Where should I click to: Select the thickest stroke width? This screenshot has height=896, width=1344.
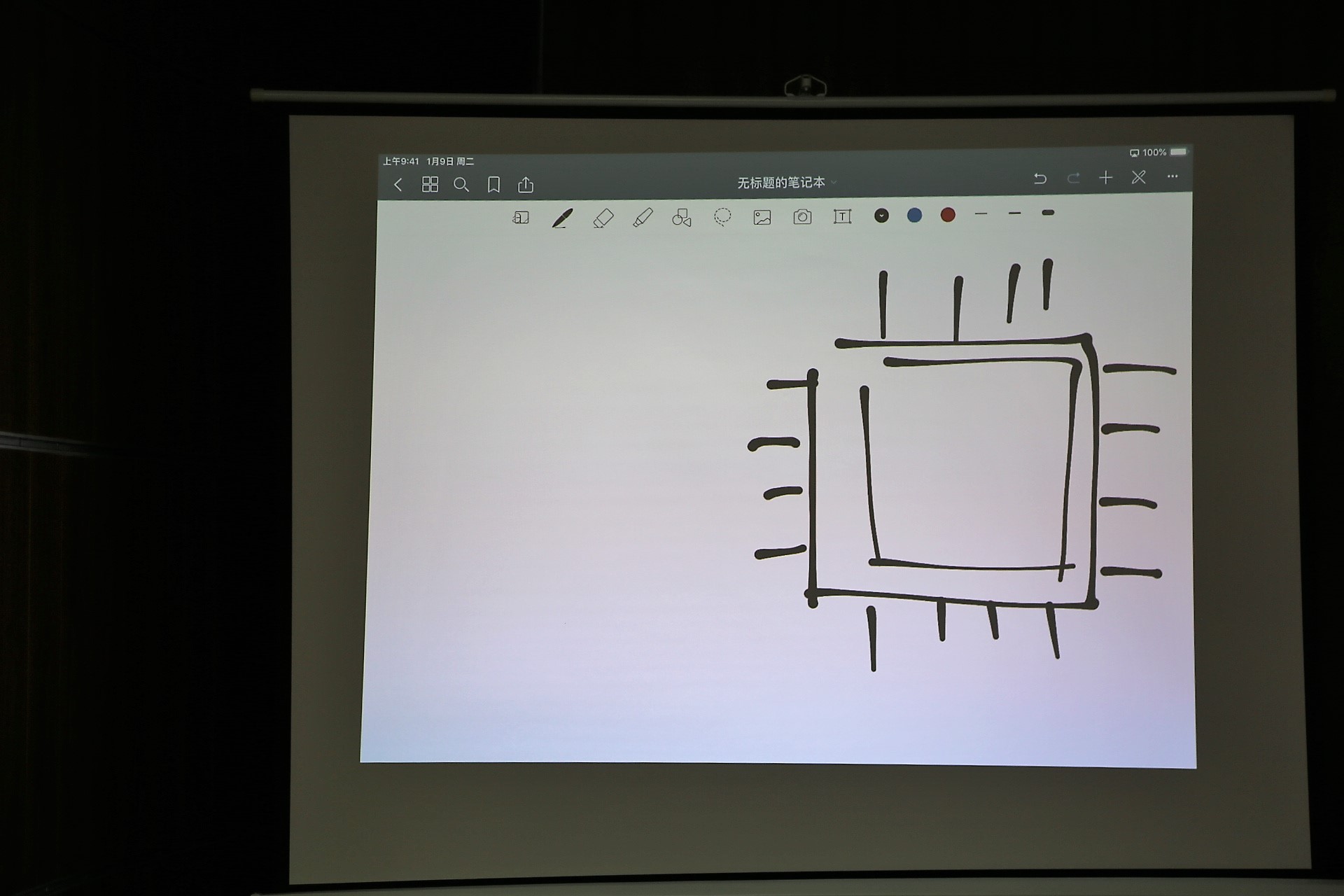1048,213
